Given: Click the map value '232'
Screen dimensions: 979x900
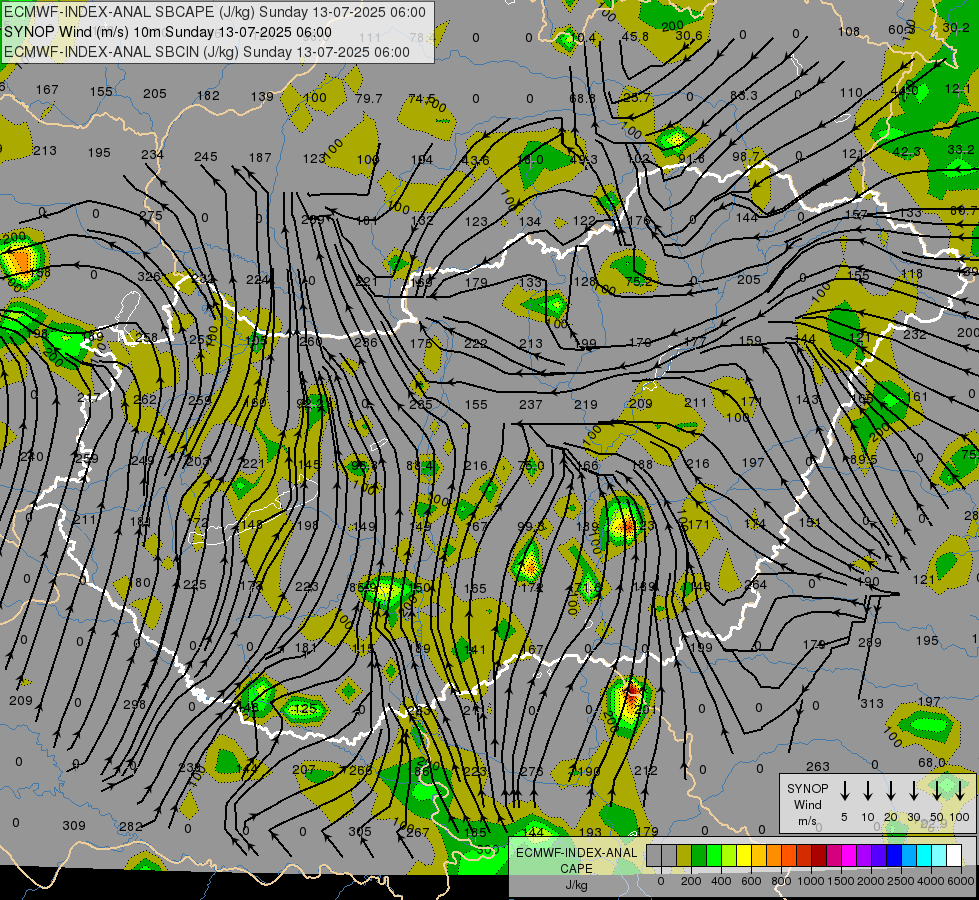Looking at the screenshot, I should click(915, 335).
